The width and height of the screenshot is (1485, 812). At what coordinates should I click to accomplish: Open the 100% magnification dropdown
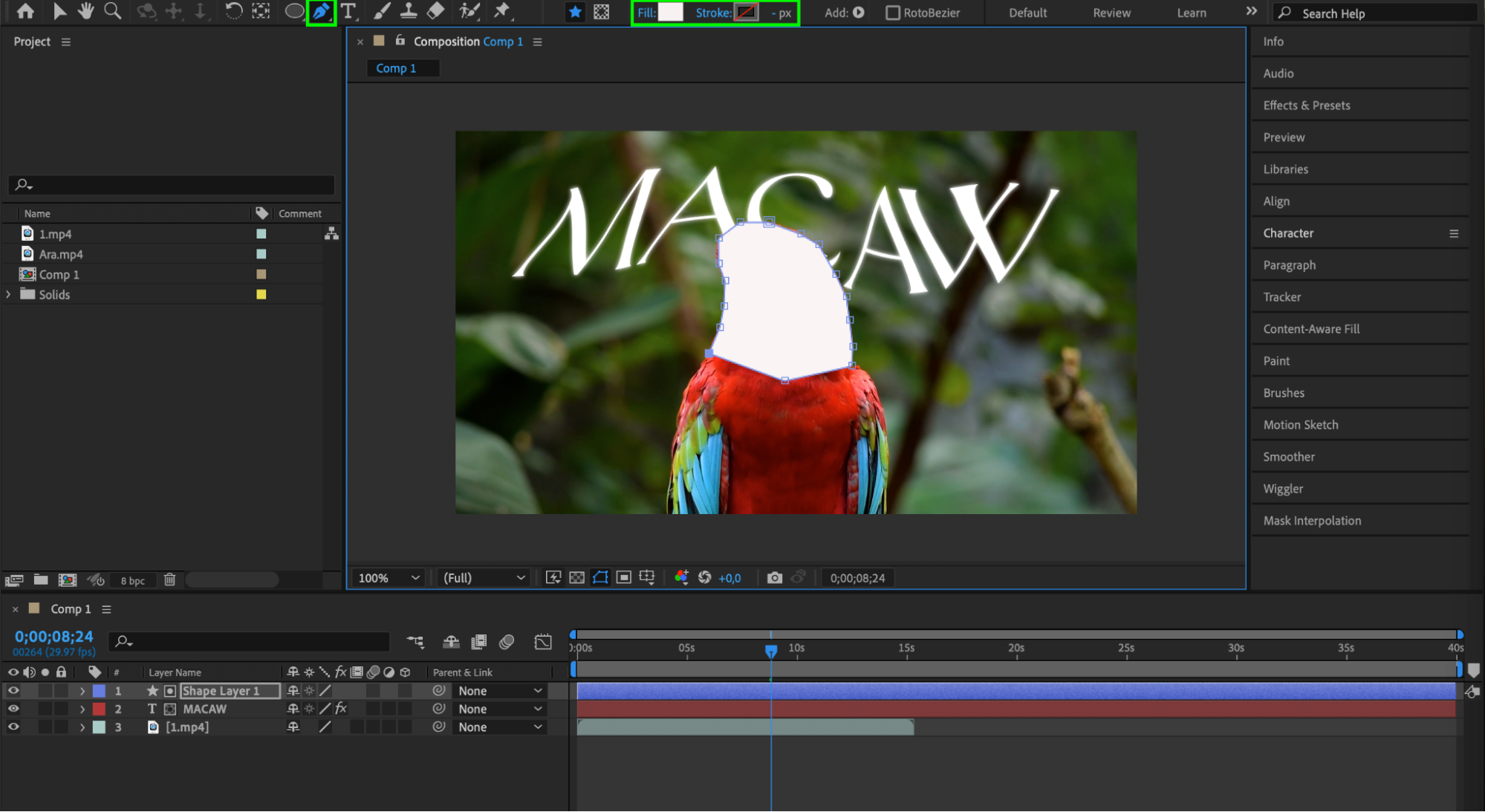click(389, 578)
